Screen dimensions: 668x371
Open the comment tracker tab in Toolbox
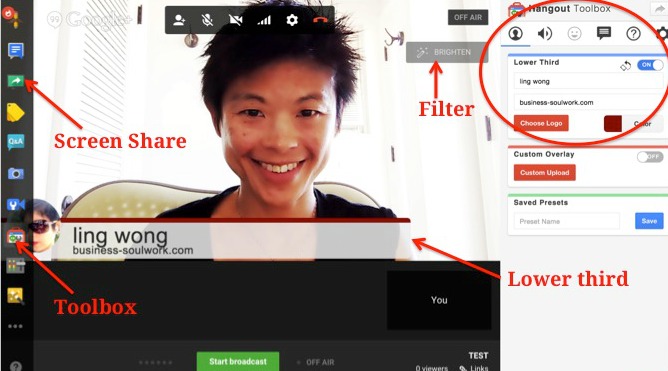pyautogui.click(x=604, y=33)
